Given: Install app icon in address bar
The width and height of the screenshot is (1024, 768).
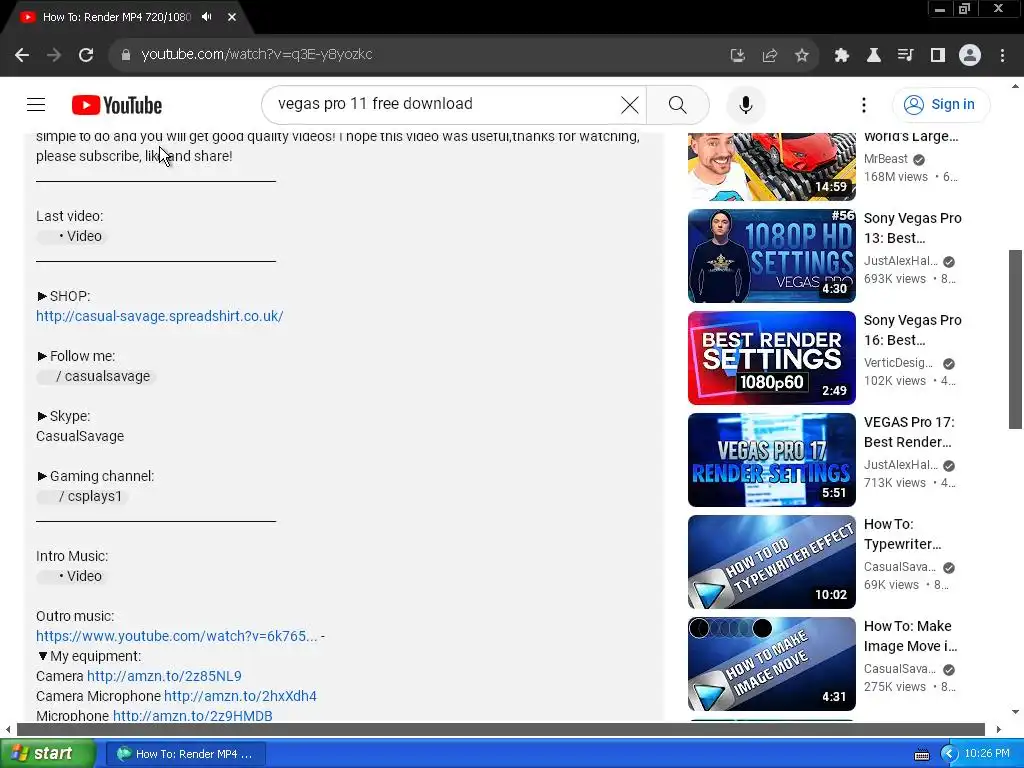Looking at the screenshot, I should [737, 56].
